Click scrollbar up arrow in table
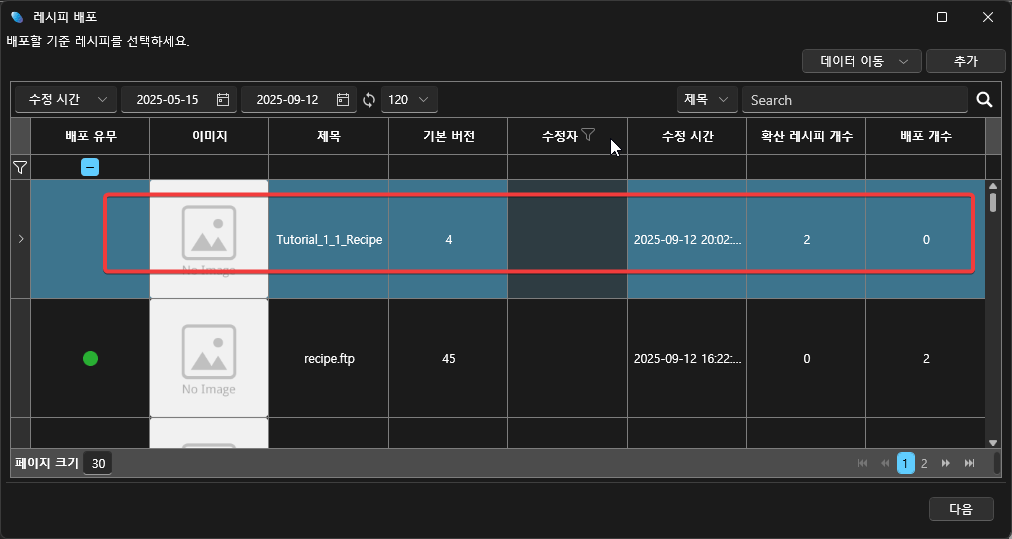The image size is (1012, 539). [993, 186]
